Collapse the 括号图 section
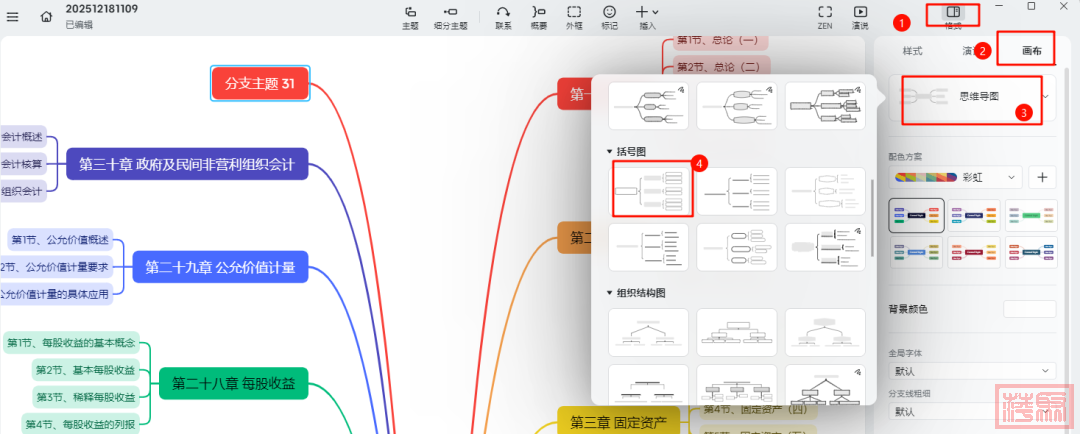 point(611,151)
